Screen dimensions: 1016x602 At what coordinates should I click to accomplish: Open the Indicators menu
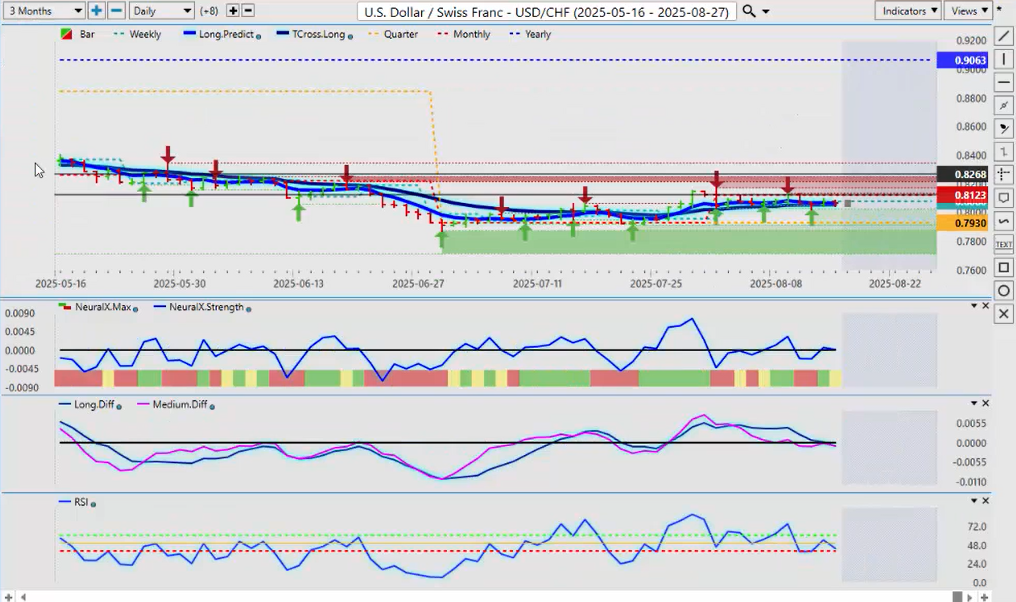(907, 11)
